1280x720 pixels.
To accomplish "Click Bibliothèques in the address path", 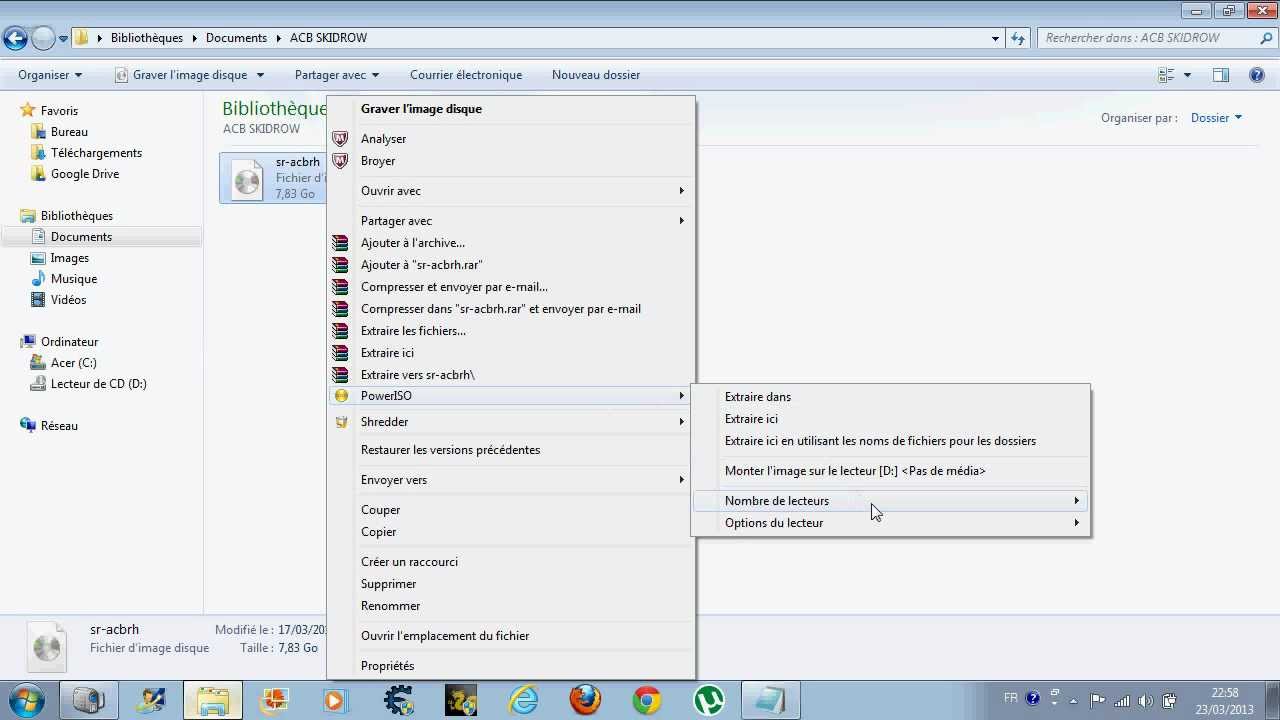I will (x=147, y=38).
